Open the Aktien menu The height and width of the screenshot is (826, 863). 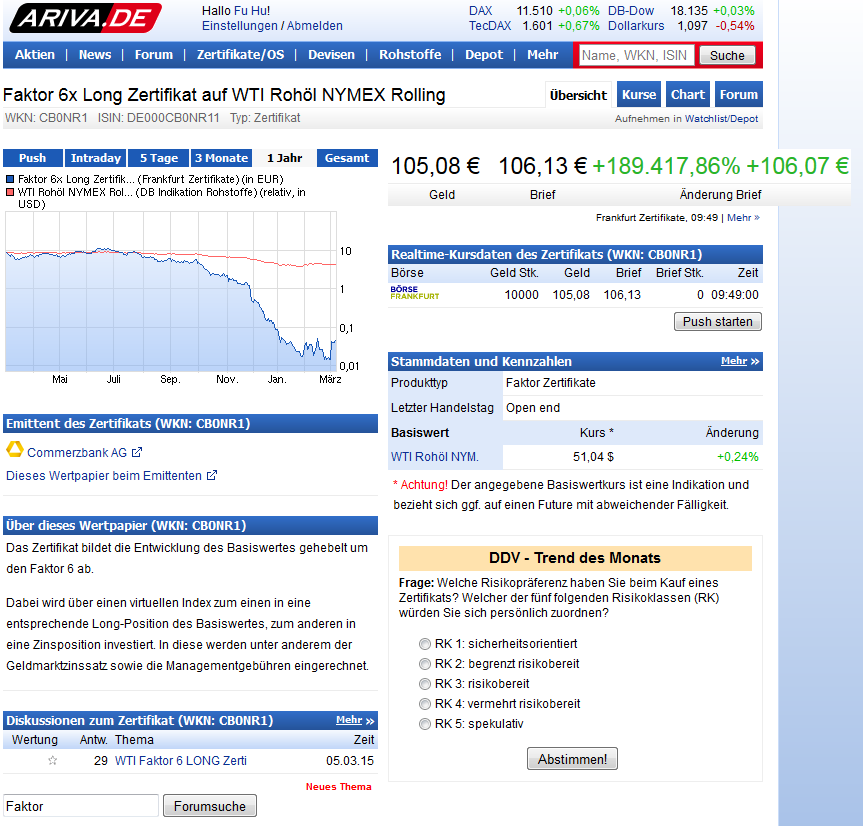pyautogui.click(x=35, y=54)
